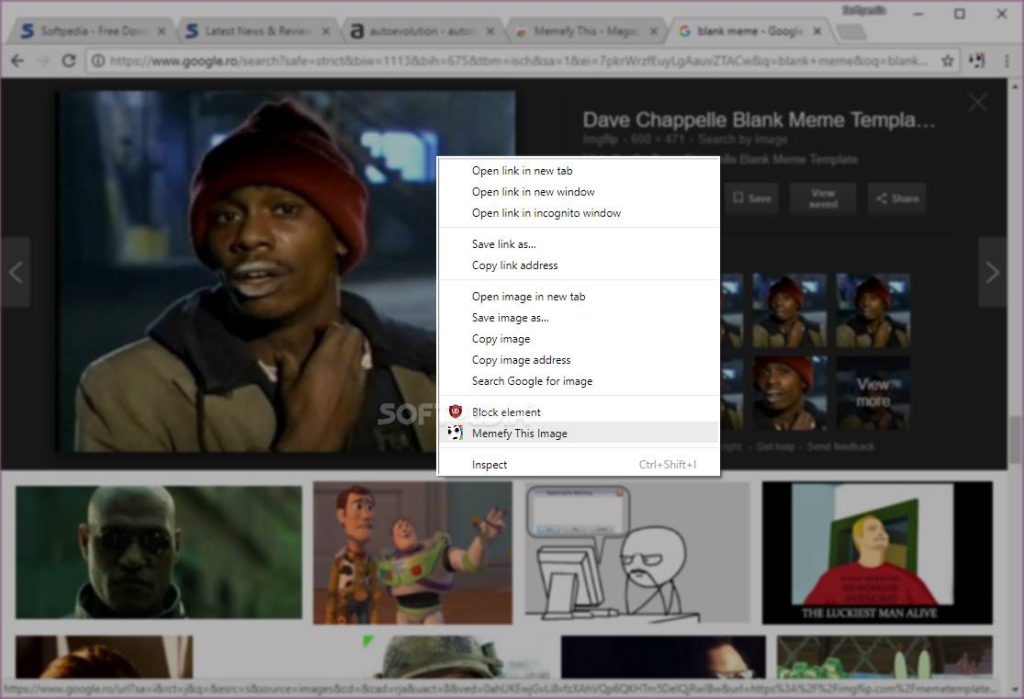Open the Send feedback link
The height and width of the screenshot is (699, 1024).
841,447
